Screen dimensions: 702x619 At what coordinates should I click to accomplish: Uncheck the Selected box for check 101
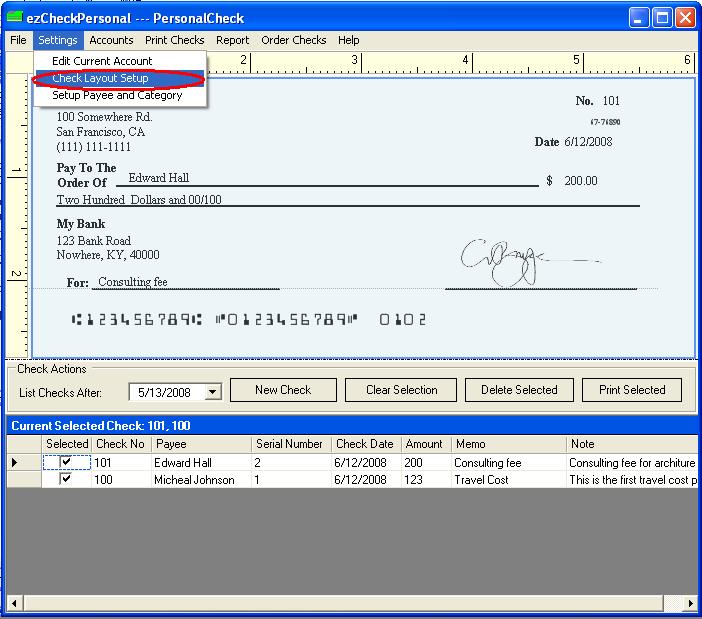click(x=67, y=463)
